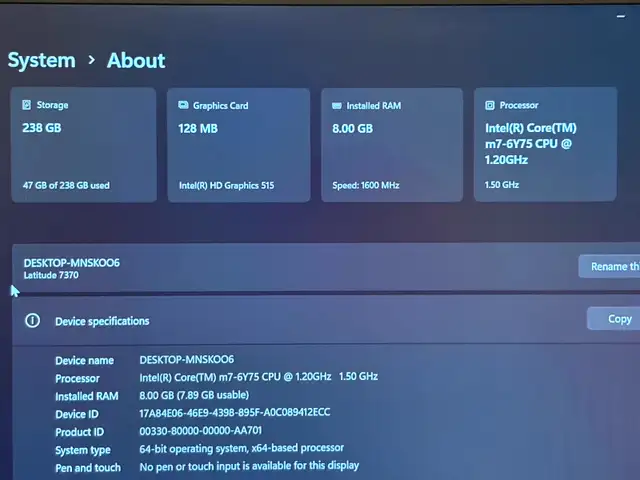Copy the device specifications
The height and width of the screenshot is (480, 640).
(x=613, y=318)
